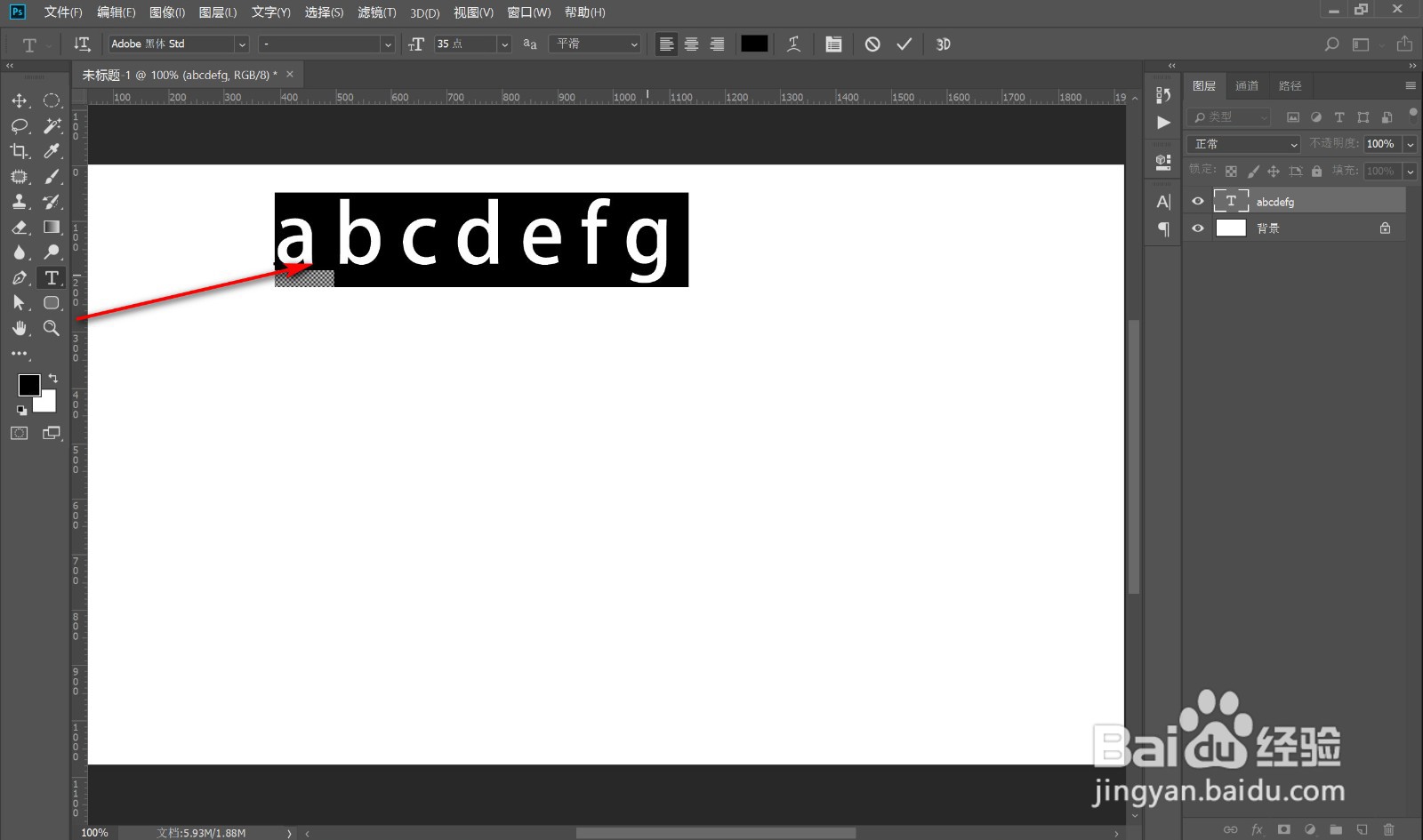Open the Character panel icon
1423x840 pixels.
pyautogui.click(x=1163, y=202)
